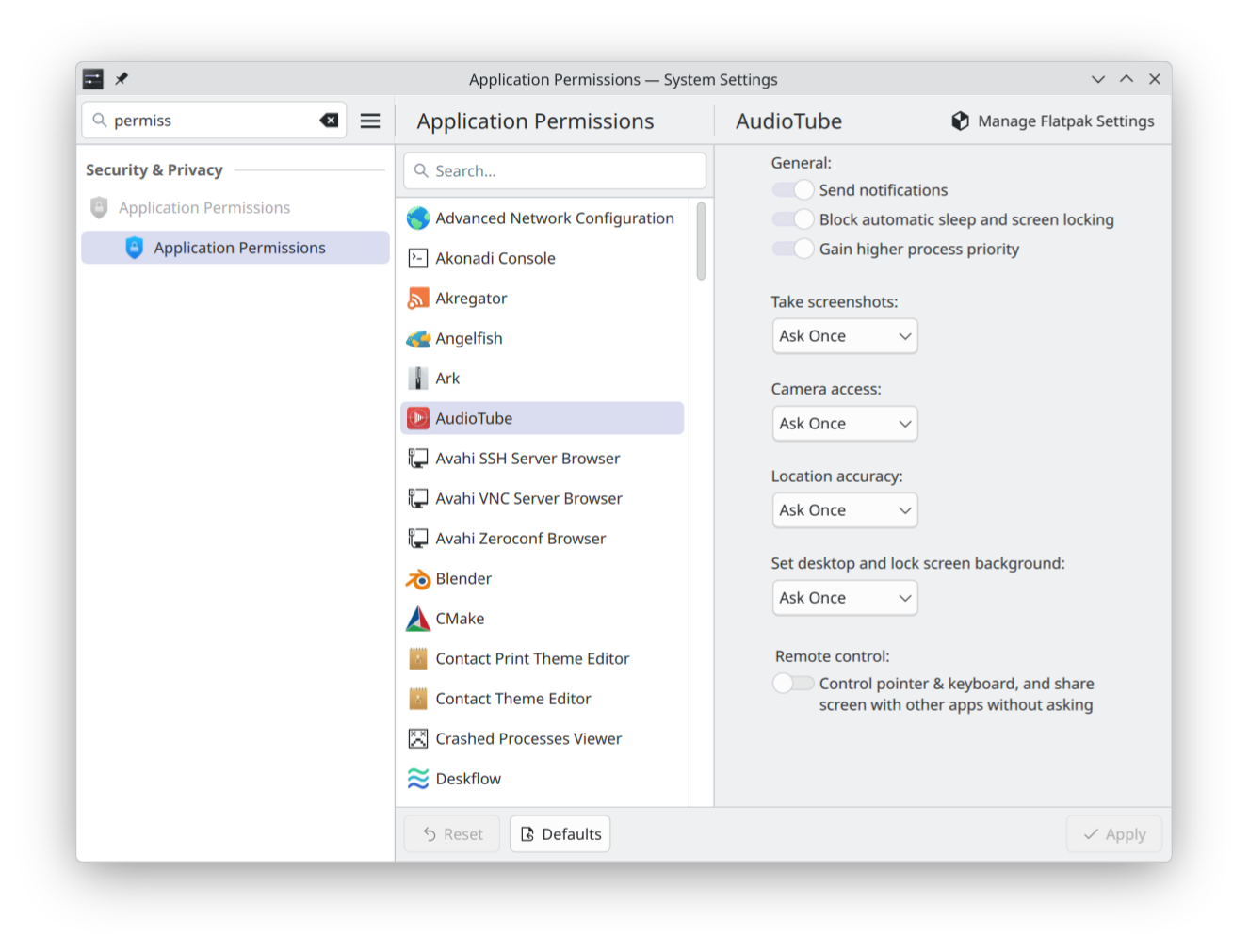The height and width of the screenshot is (952, 1249).
Task: Open the Location accuracy dropdown
Action: 844,509
